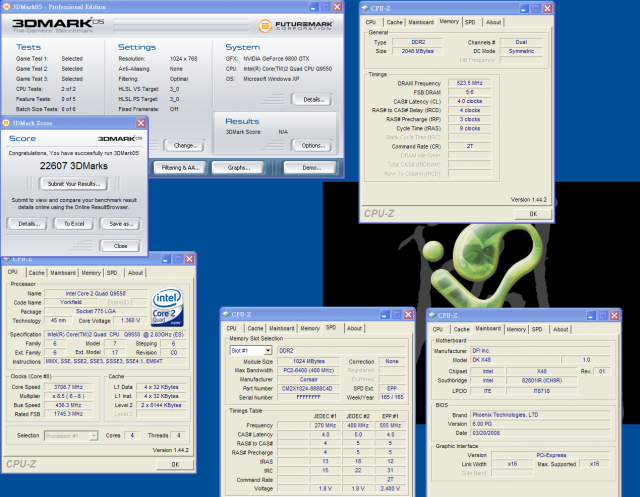Click the Graphs button
This screenshot has width=640, height=497.
point(238,167)
